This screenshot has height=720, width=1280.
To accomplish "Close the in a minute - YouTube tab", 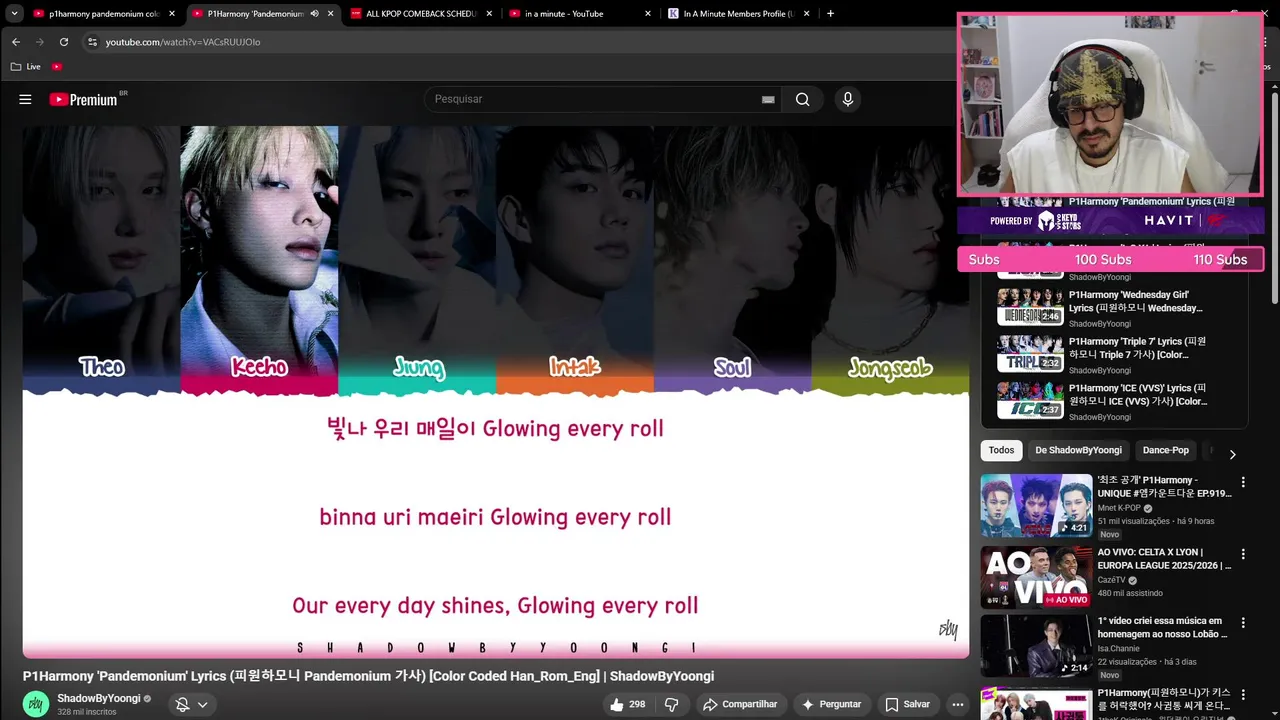I will pyautogui.click(x=648, y=14).
